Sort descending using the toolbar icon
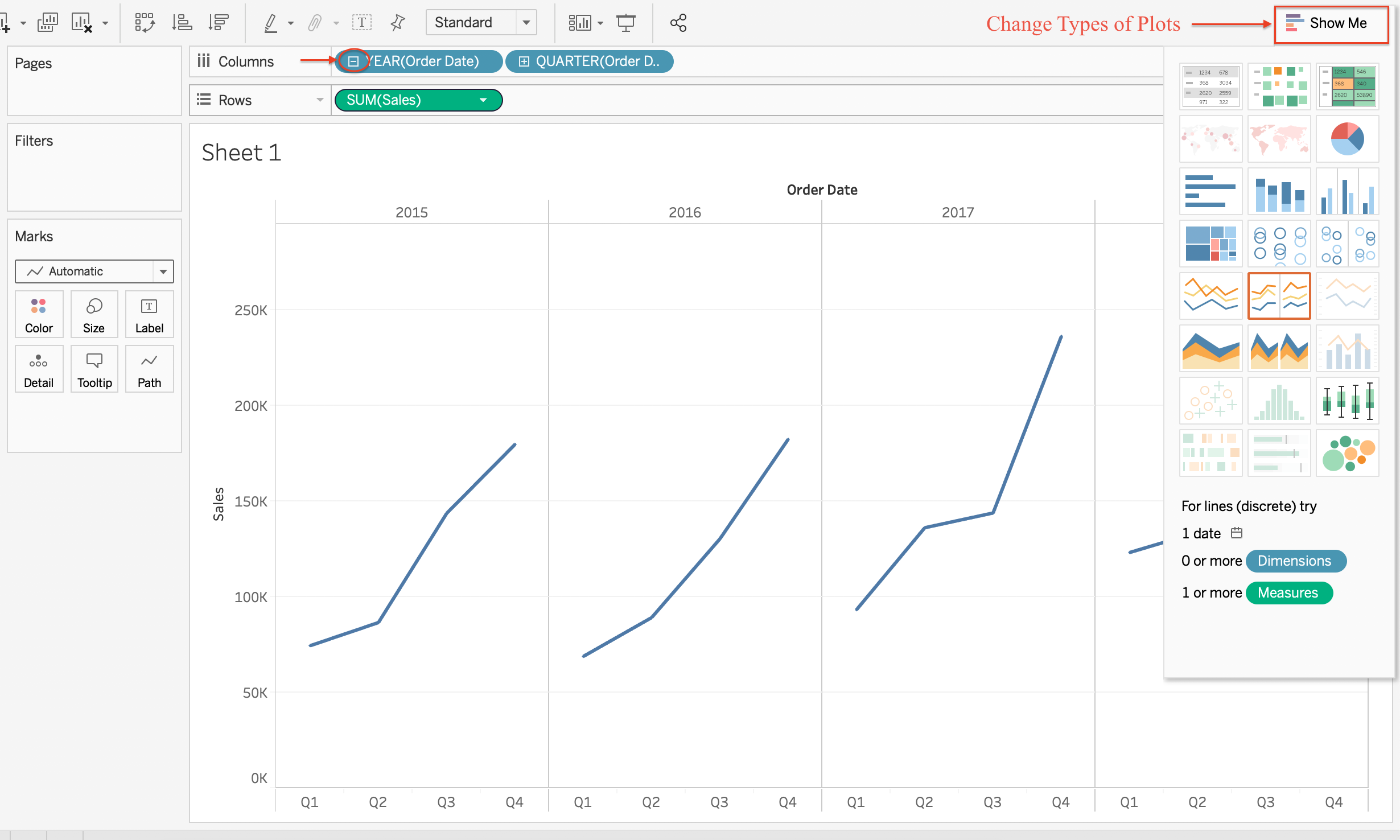This screenshot has width=1400, height=840. coord(218,23)
